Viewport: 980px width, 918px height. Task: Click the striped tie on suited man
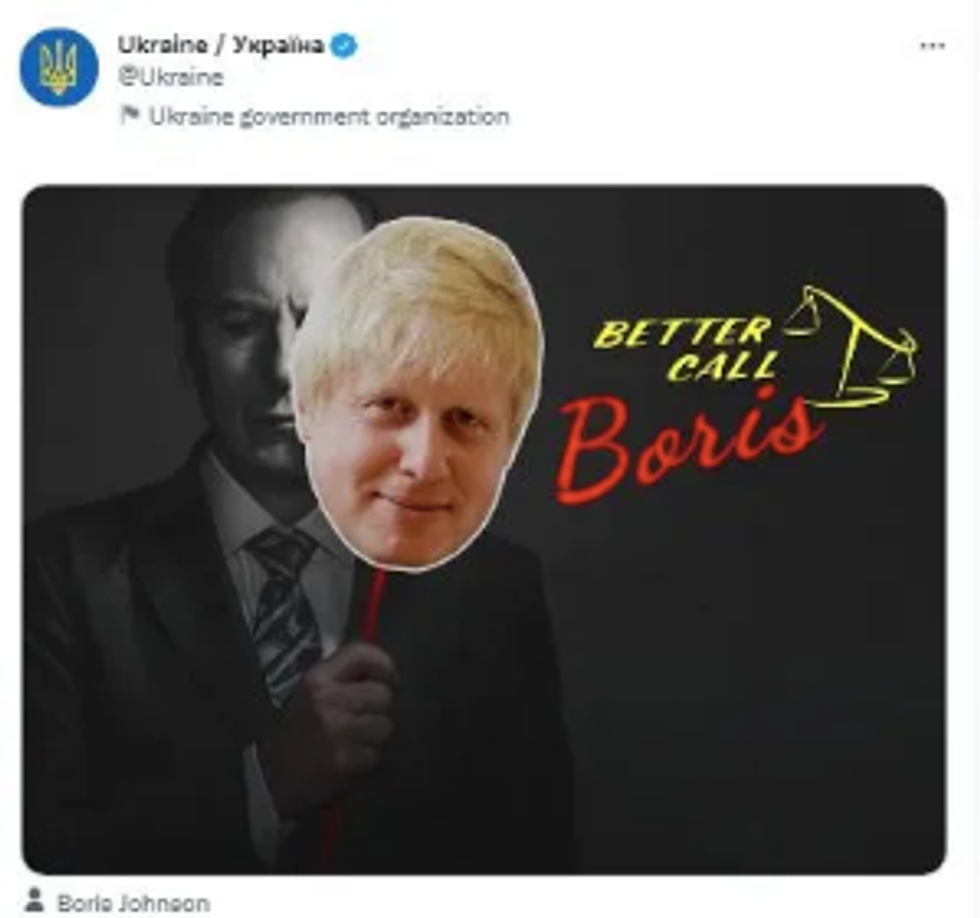[284, 616]
